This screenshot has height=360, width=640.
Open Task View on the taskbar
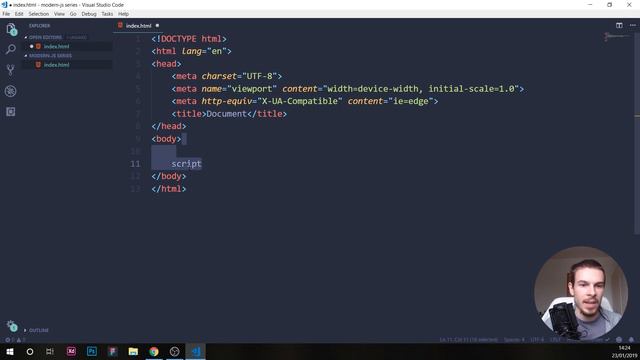(50, 351)
